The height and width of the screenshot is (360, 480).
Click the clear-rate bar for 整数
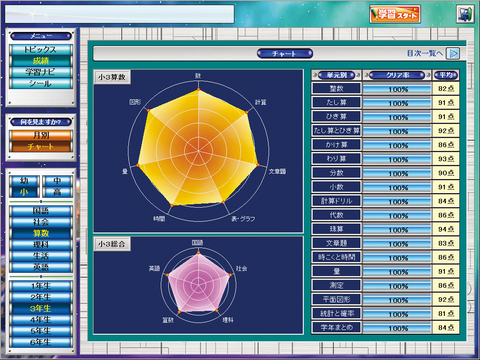pos(397,89)
